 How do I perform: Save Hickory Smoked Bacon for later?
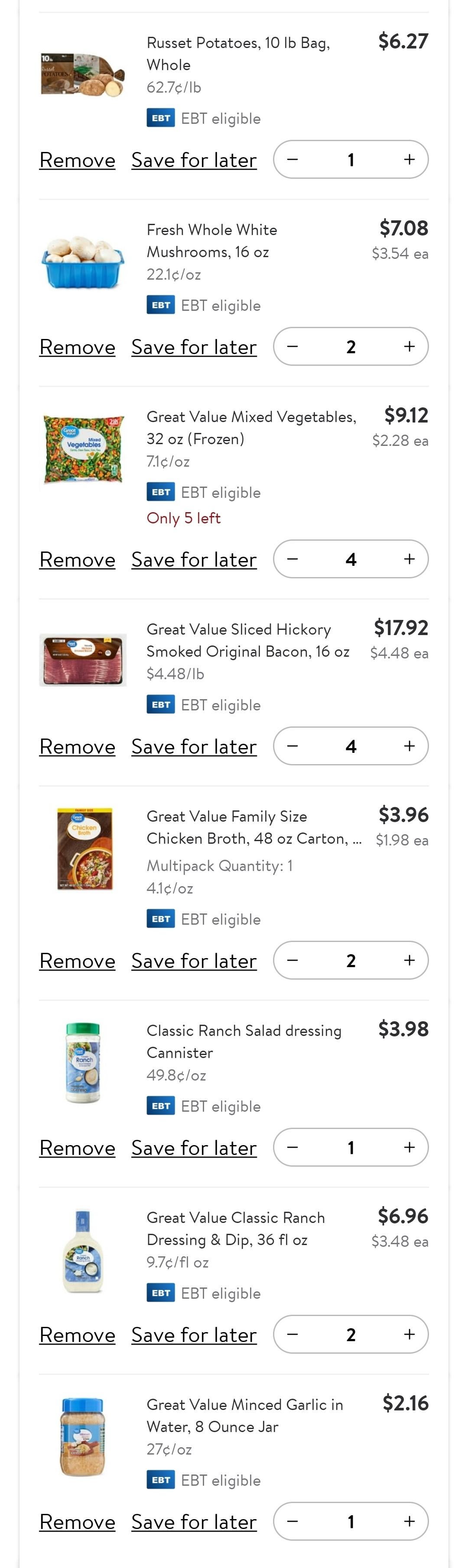pos(194,746)
